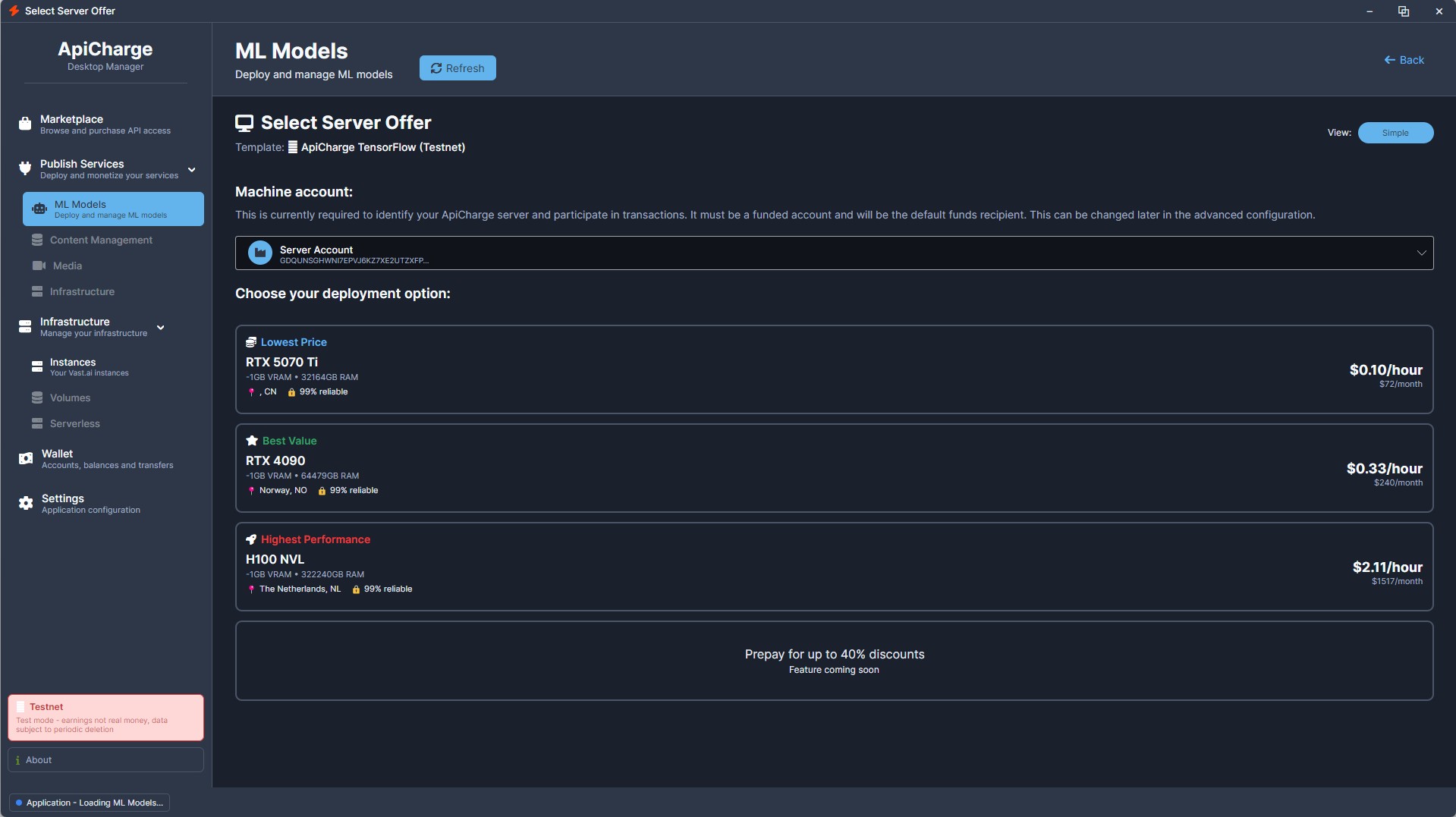This screenshot has height=817, width=1456.
Task: Click the Back link
Action: 1404,60
